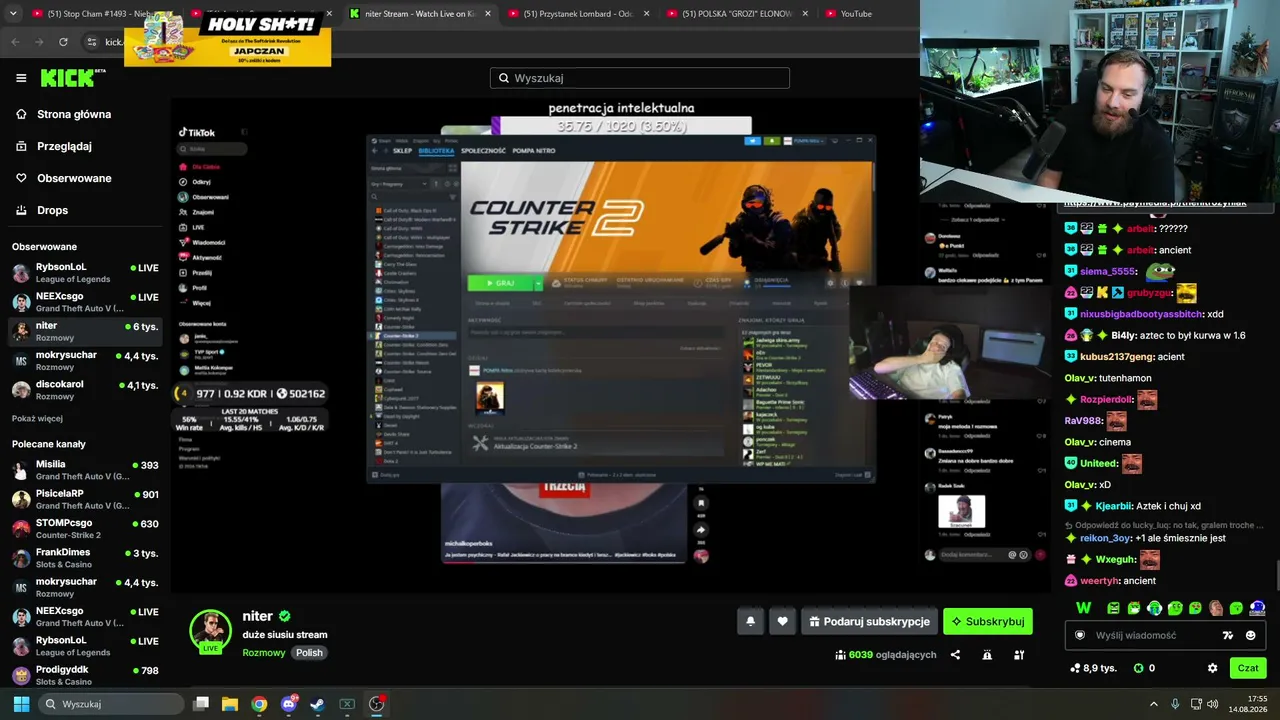Viewport: 1280px width, 720px height.
Task: Open site information icon in address bar
Action: coord(92,42)
